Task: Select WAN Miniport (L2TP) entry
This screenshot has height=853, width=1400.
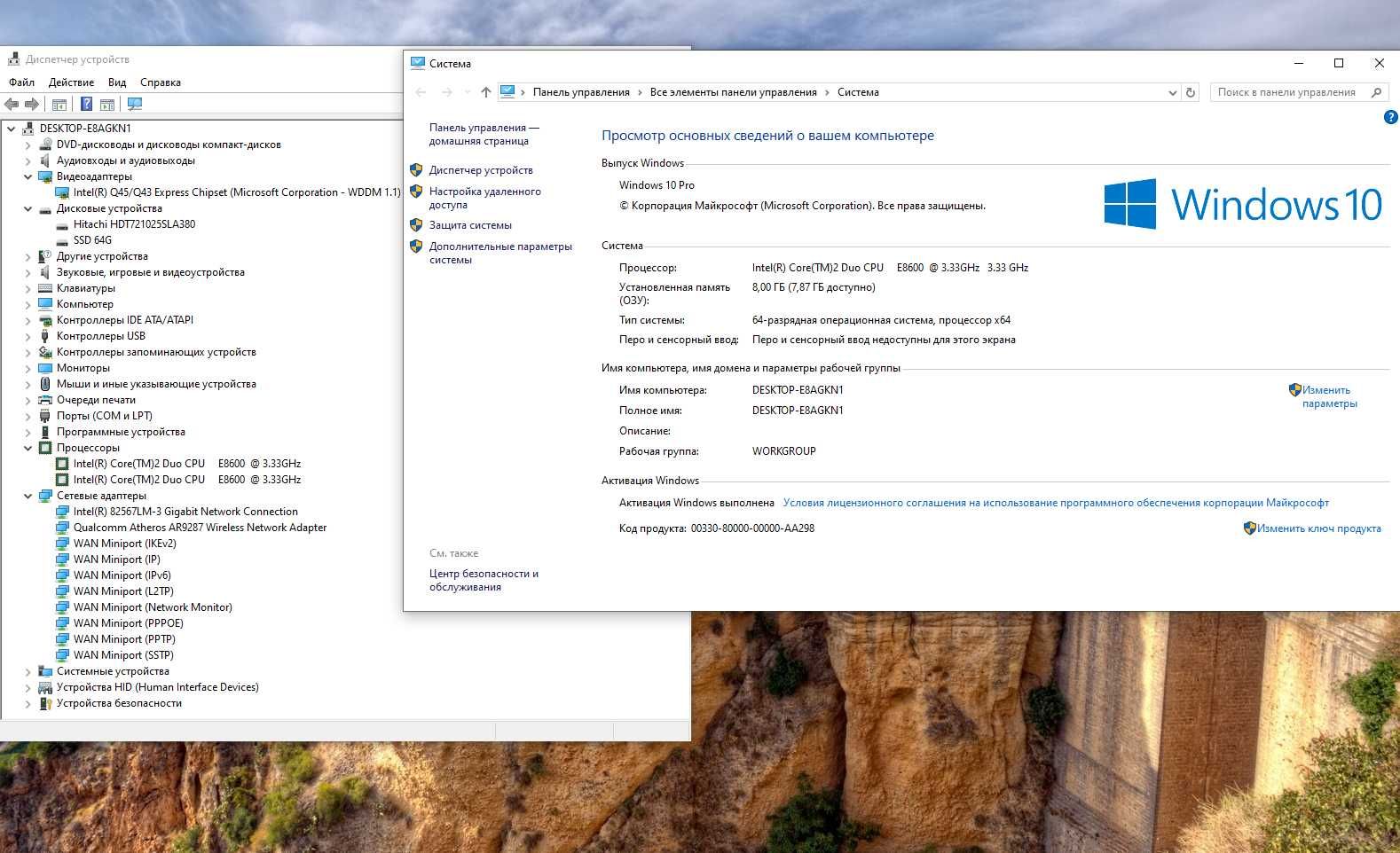Action: coord(123,591)
